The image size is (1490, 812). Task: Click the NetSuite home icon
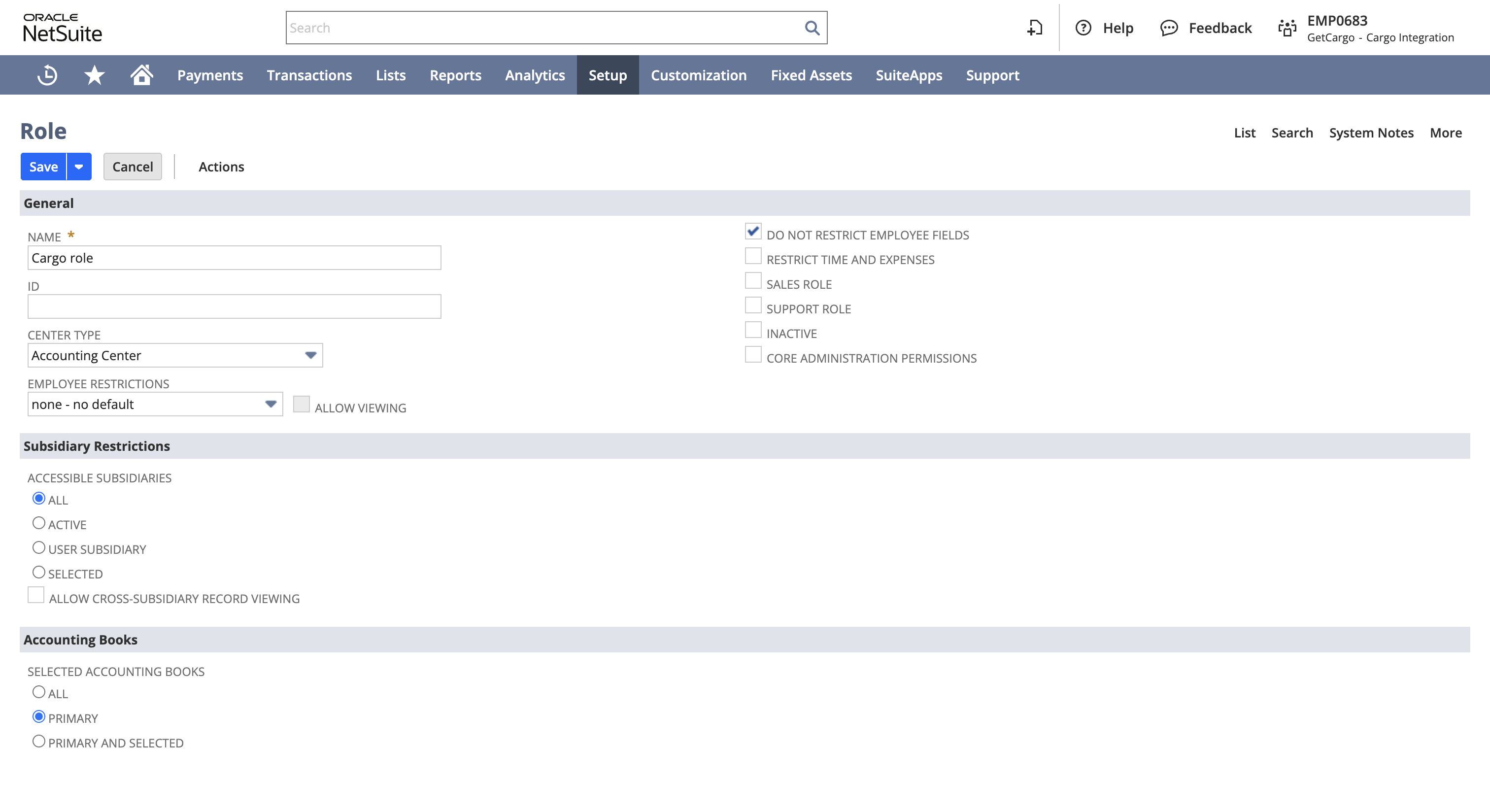pyautogui.click(x=140, y=75)
